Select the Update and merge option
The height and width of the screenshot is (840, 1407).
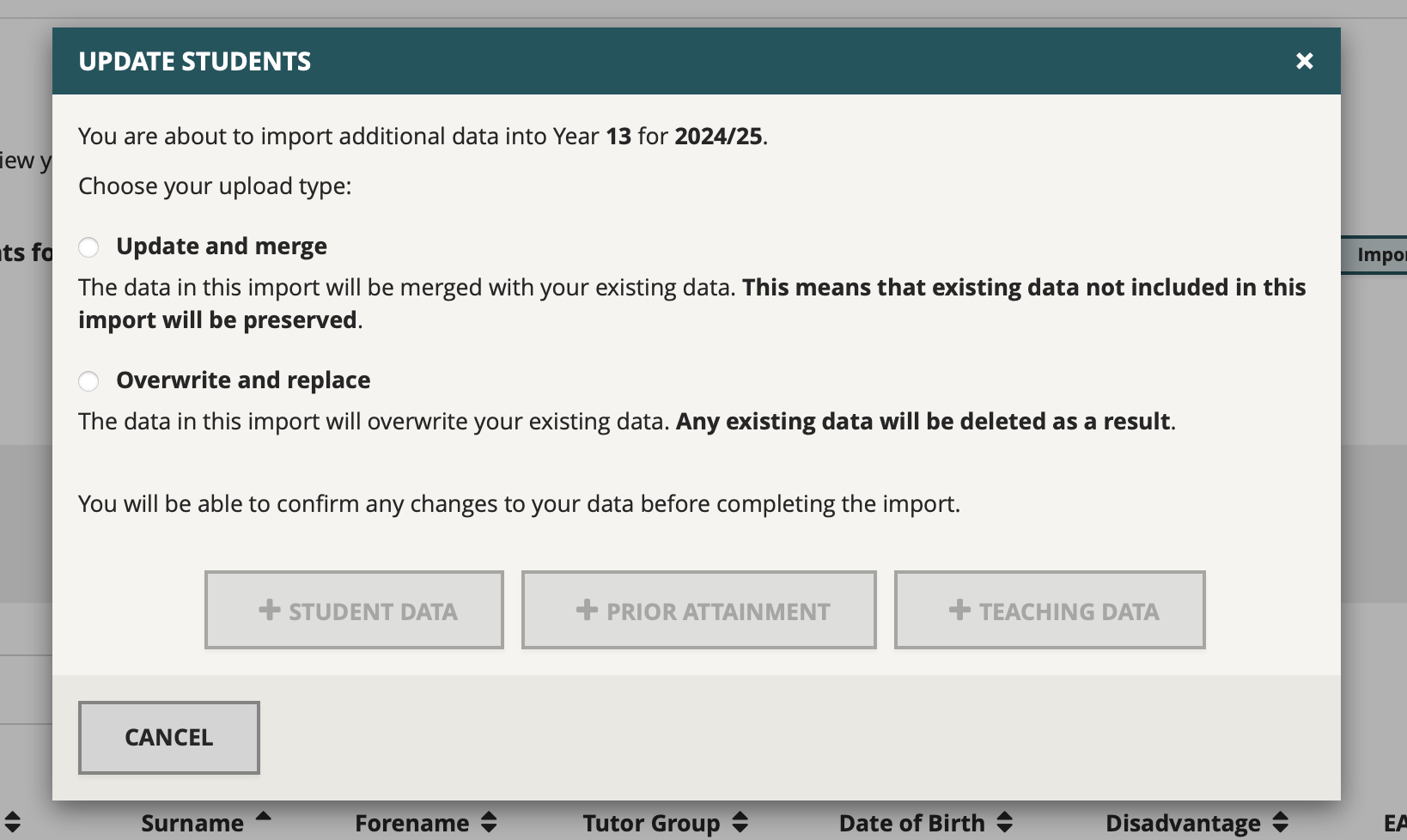[x=88, y=247]
